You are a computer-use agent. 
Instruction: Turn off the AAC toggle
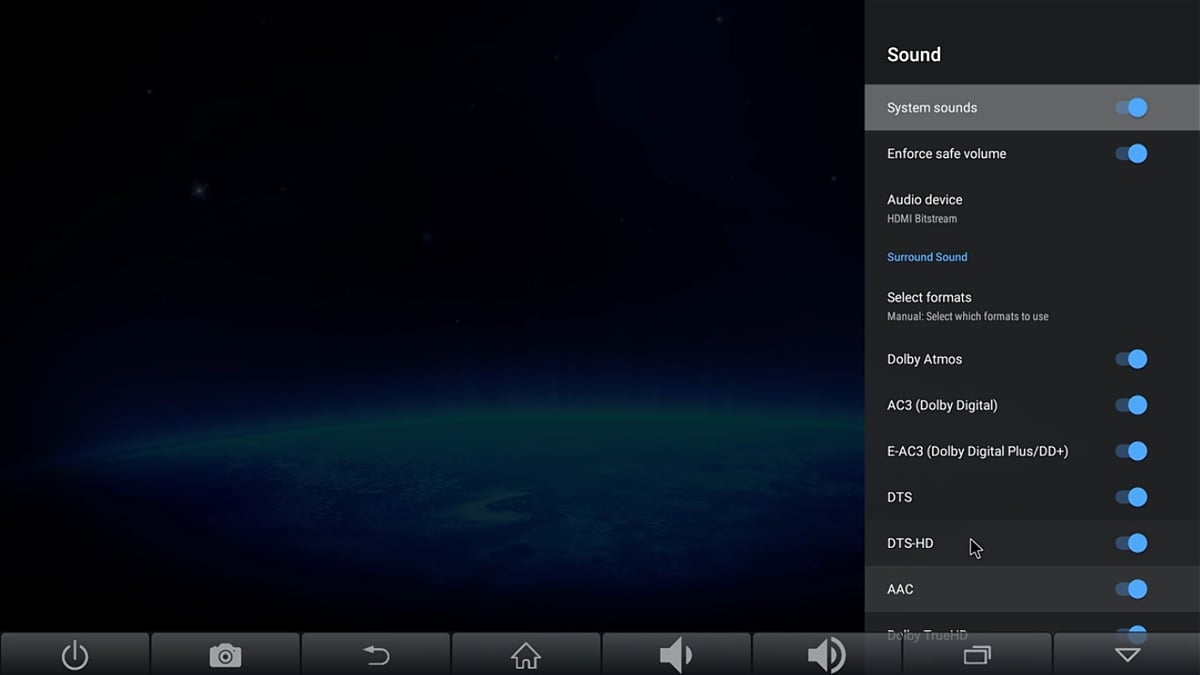click(1131, 589)
